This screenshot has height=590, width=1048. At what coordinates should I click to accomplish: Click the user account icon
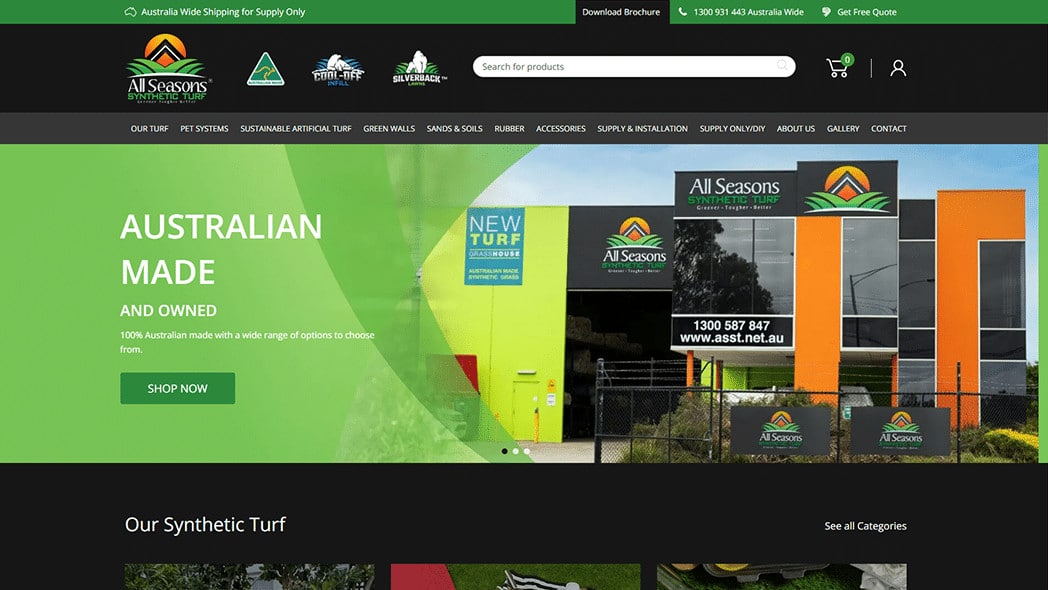898,68
